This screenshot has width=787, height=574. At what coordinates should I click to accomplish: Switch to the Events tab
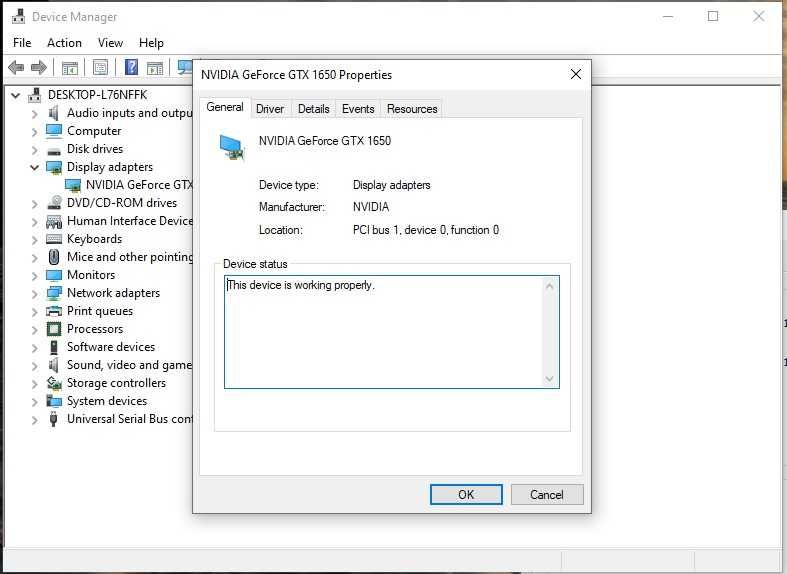click(x=358, y=109)
